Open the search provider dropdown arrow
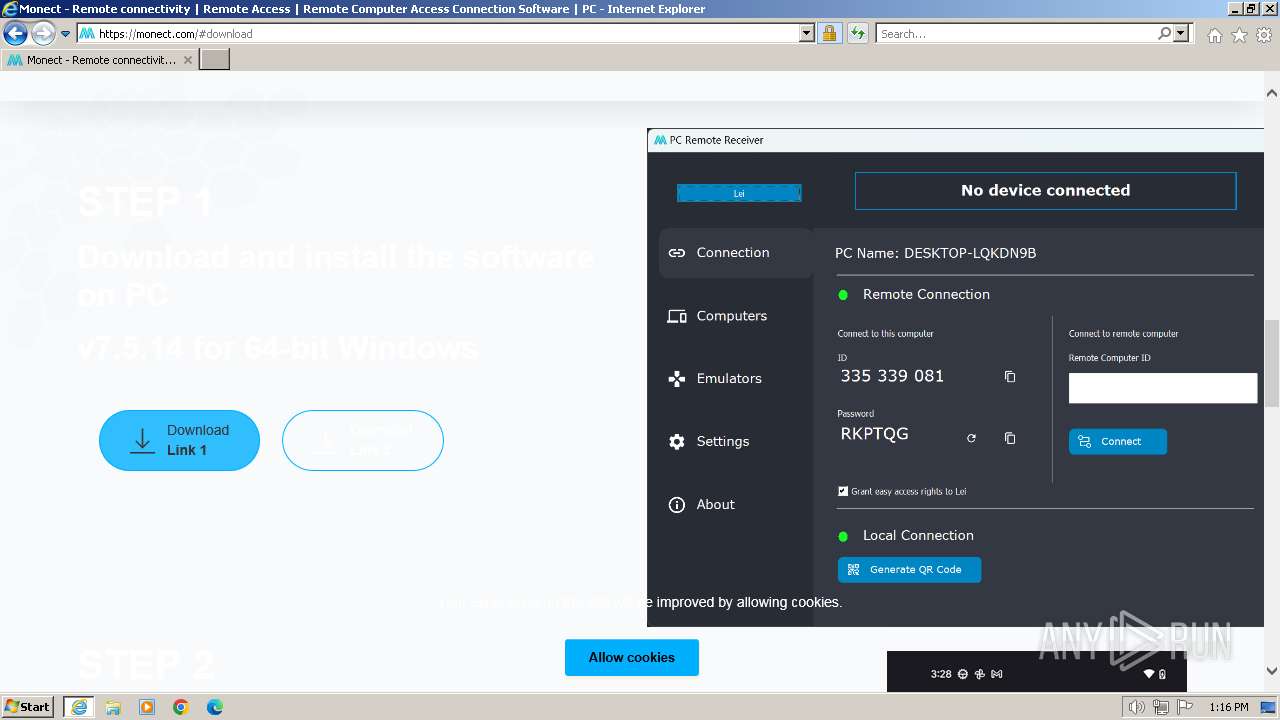1280x720 pixels. (x=1181, y=33)
